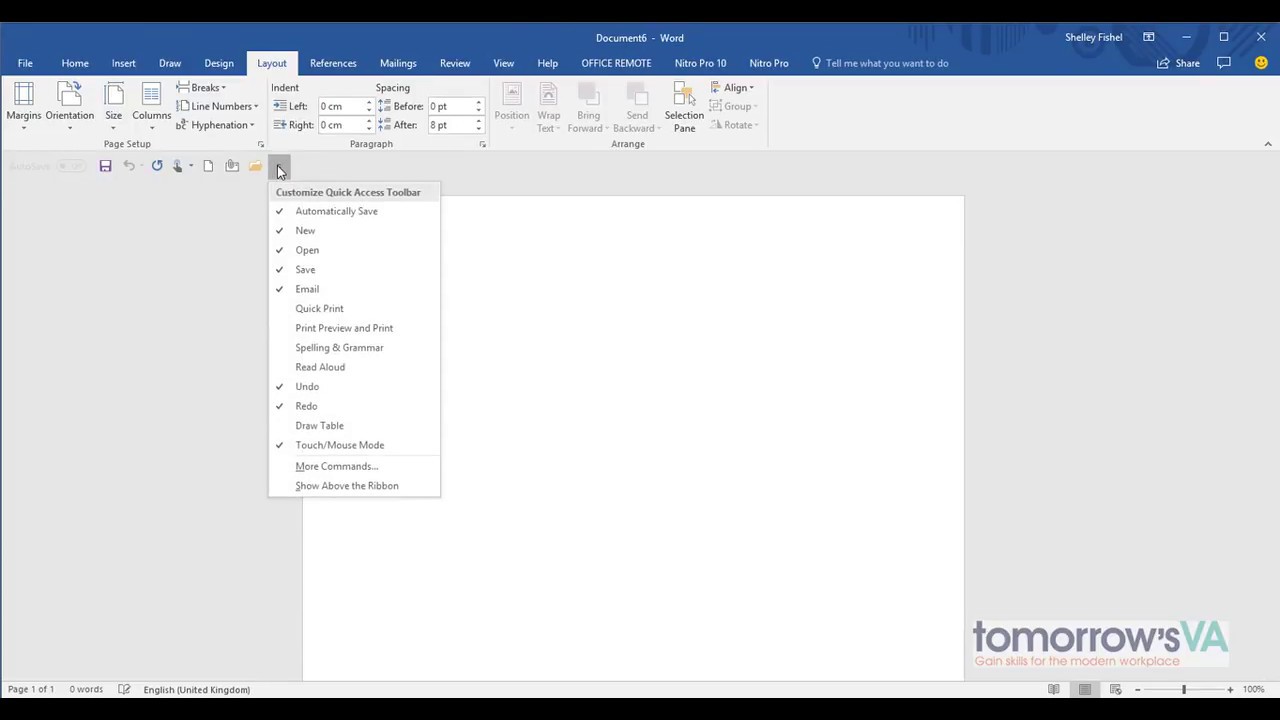This screenshot has width=1280, height=720.
Task: Click the Touch/Mouse Mode hand icon
Action: point(178,166)
